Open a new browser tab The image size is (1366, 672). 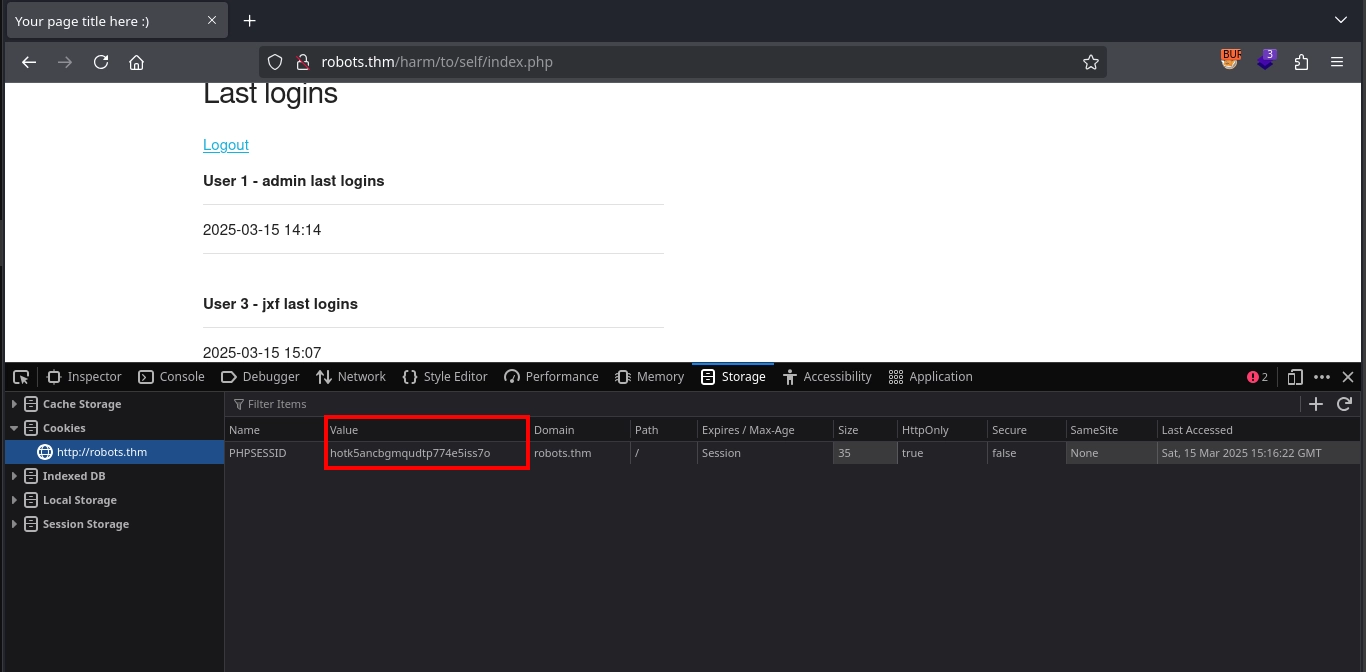pos(250,21)
